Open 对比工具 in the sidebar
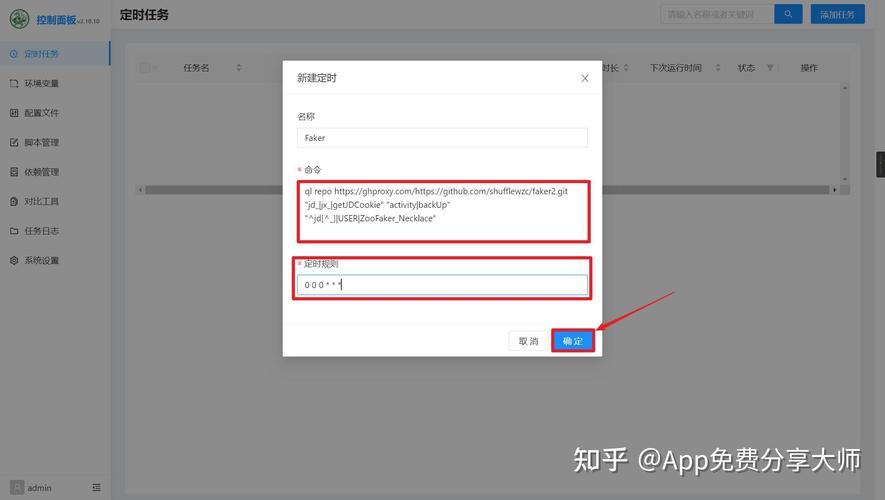This screenshot has height=500, width=885. pos(55,201)
